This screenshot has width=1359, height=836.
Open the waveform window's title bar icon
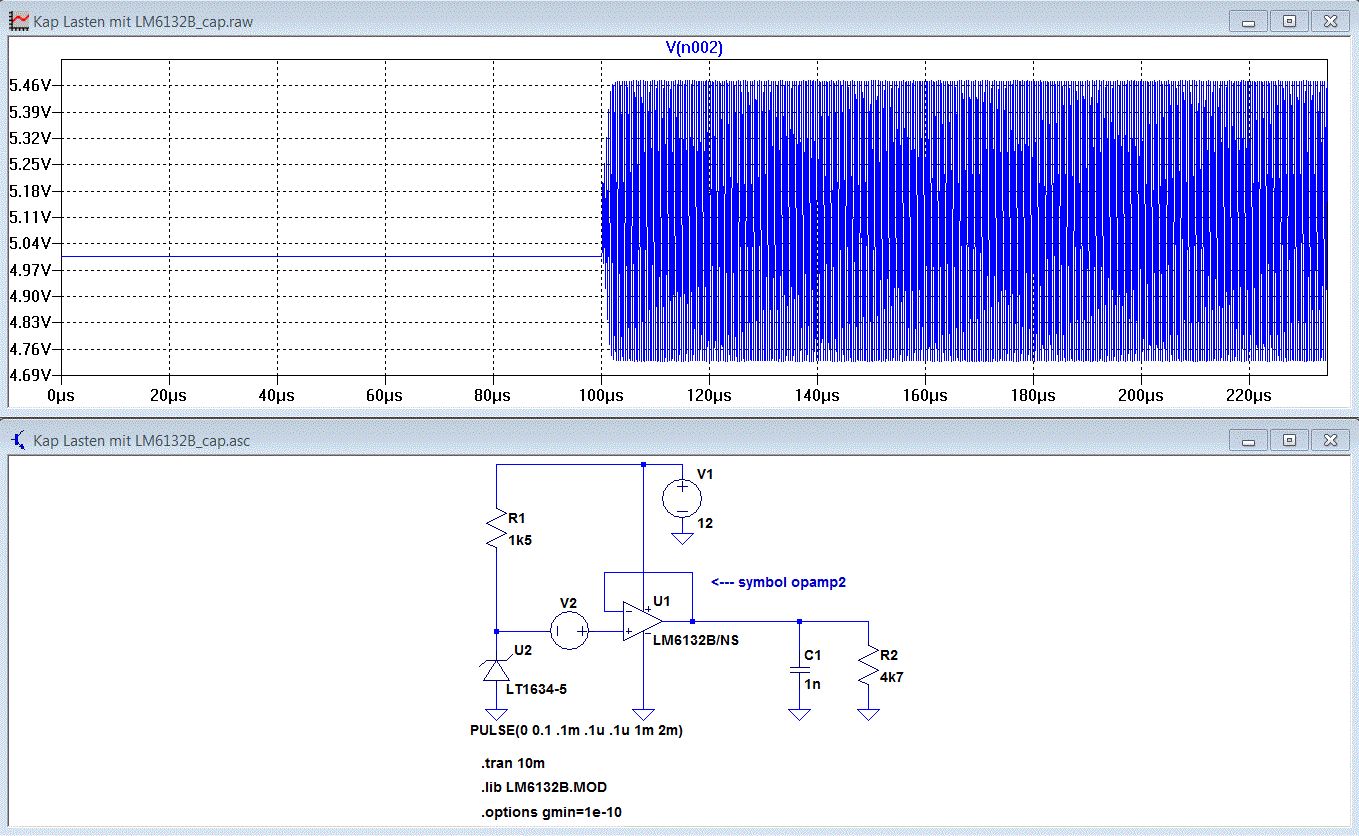[x=18, y=20]
